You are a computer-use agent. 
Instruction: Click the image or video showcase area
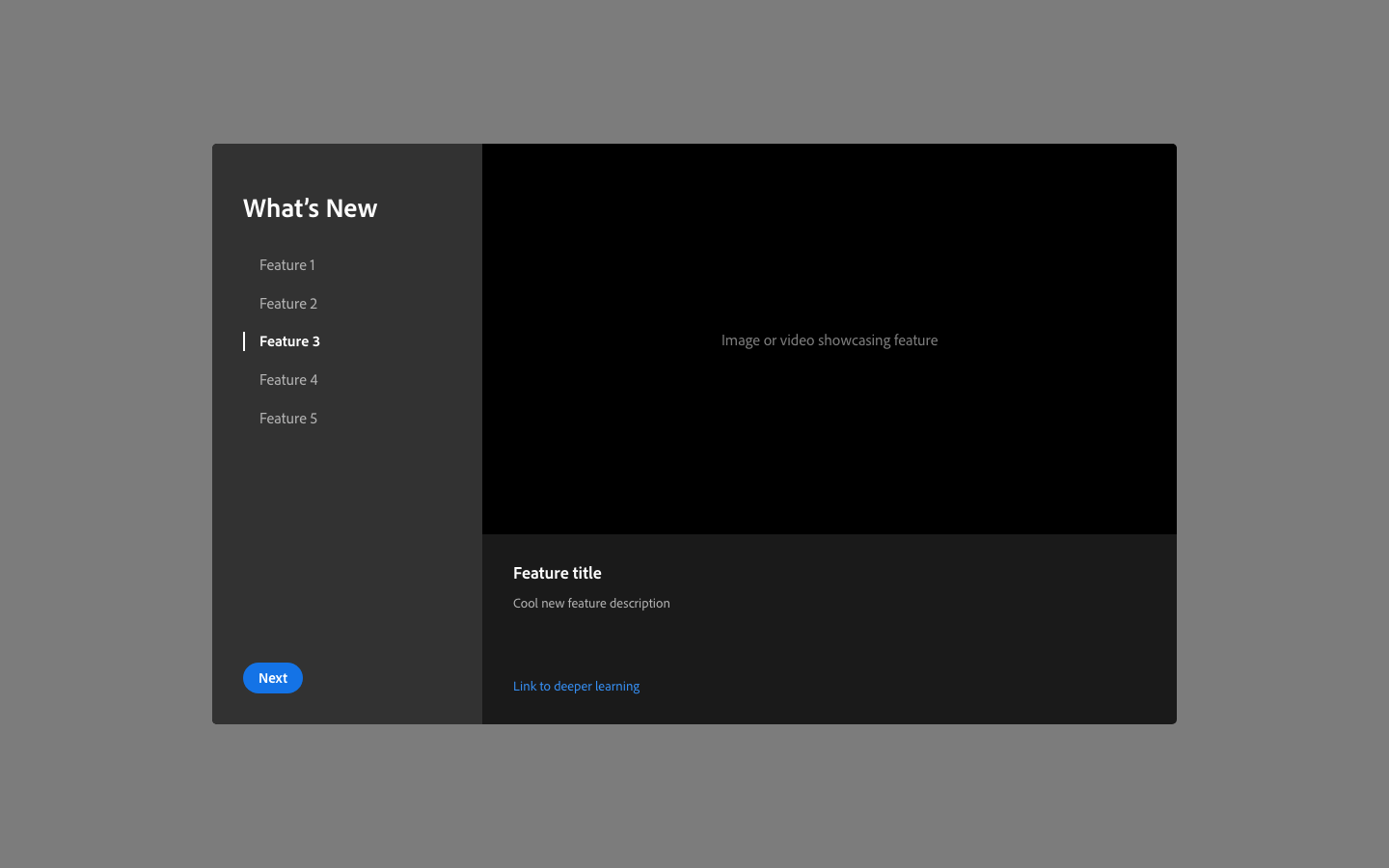coord(830,339)
